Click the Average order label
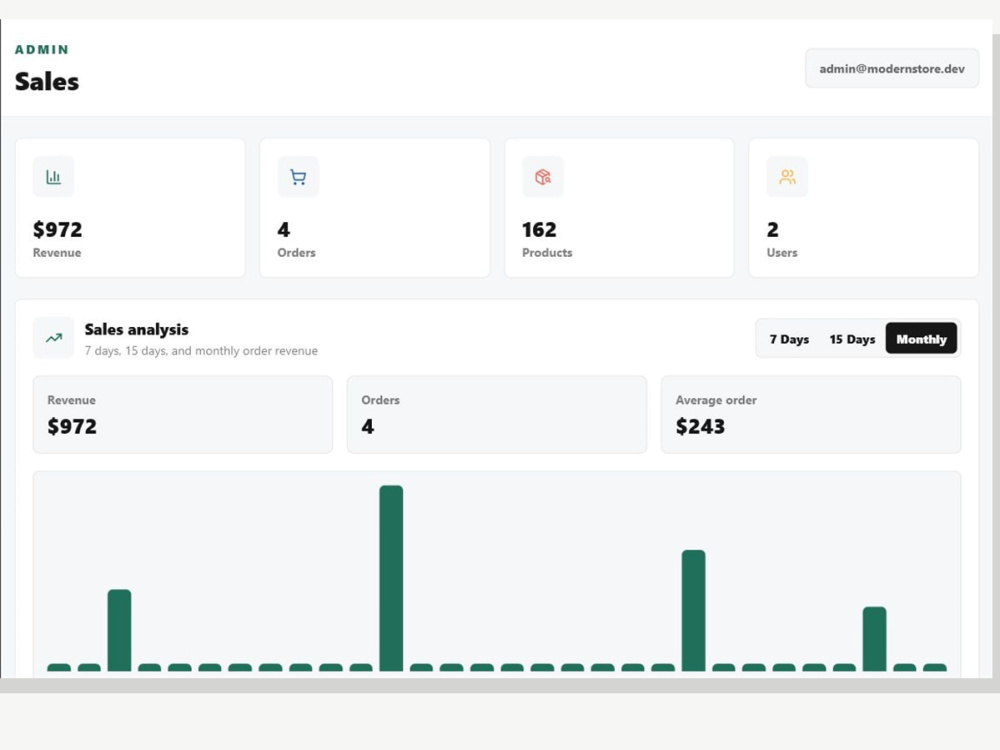 click(716, 400)
